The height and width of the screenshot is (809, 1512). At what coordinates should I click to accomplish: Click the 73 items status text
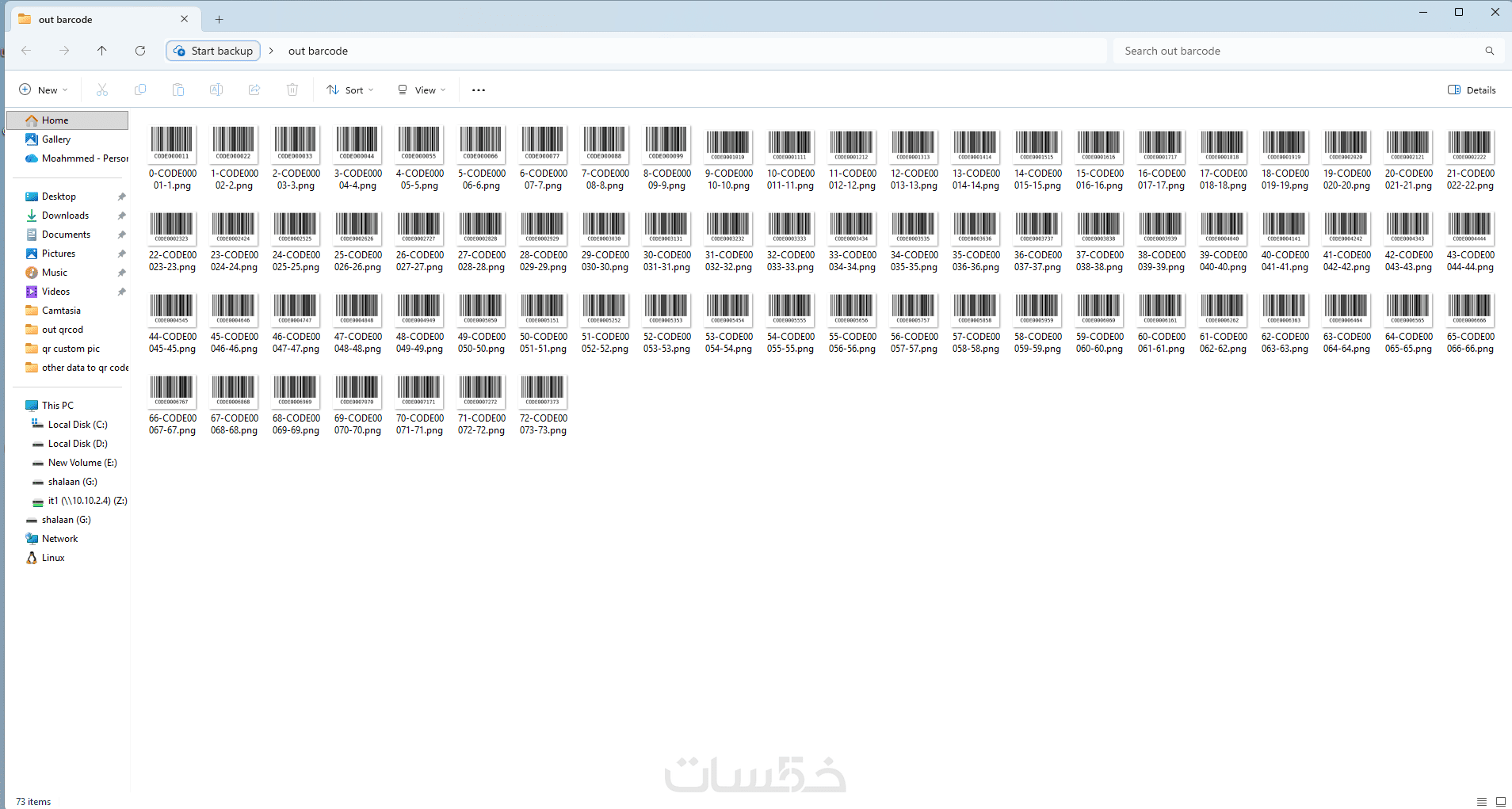click(33, 802)
